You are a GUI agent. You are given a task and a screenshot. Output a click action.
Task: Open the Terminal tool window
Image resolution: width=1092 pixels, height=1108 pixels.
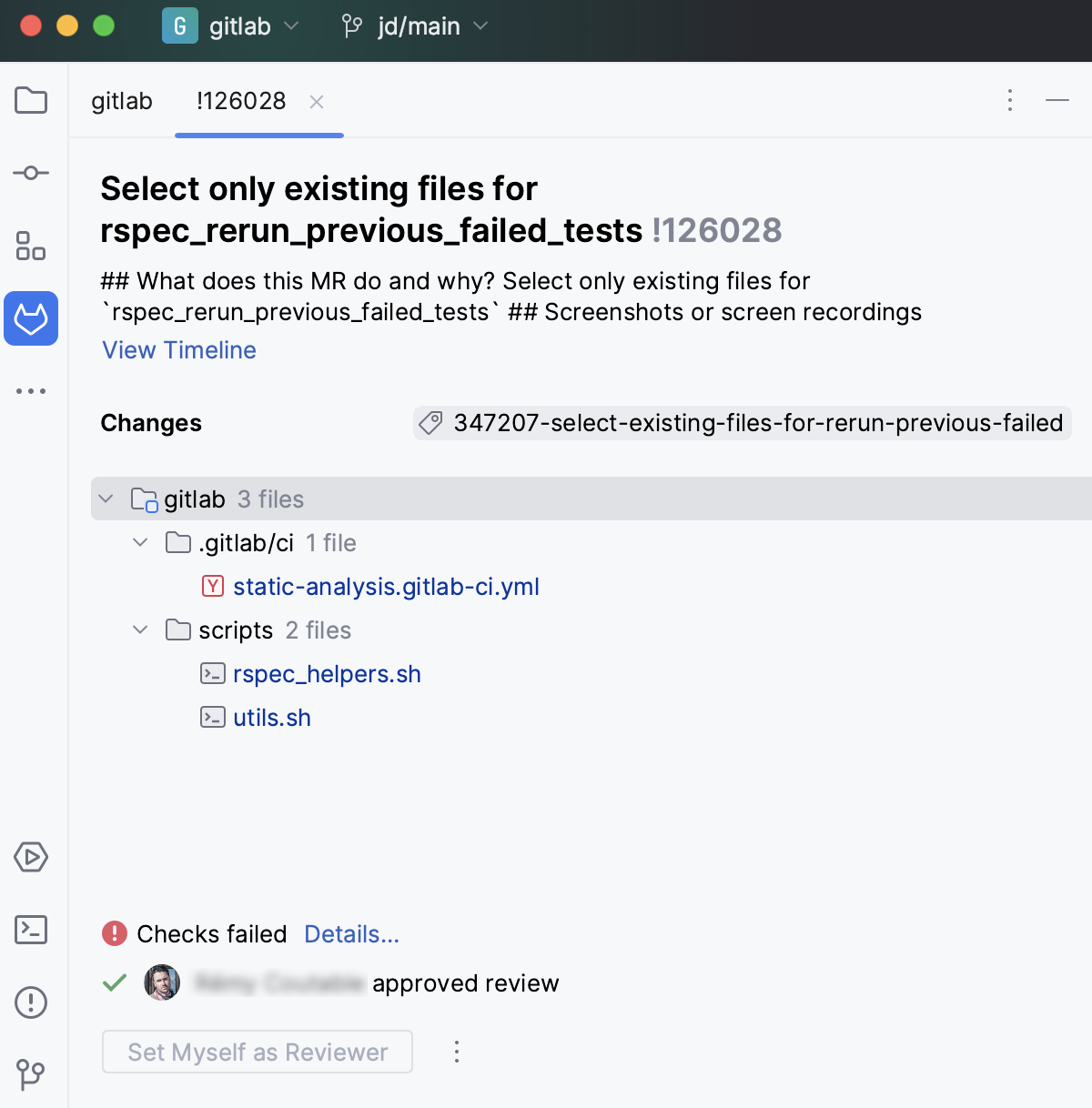31,930
